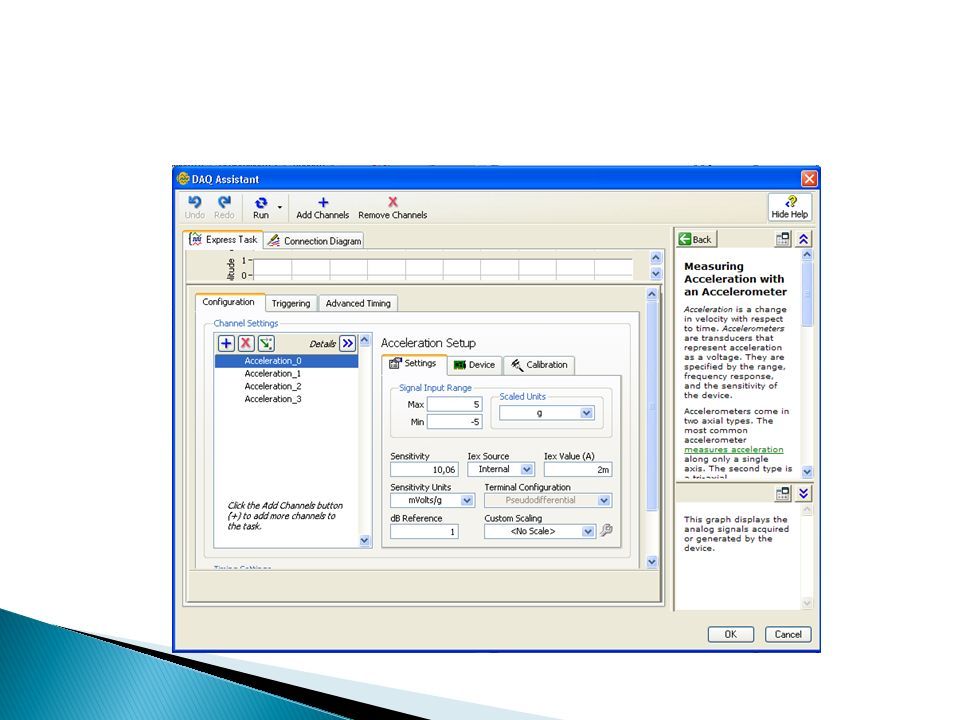Open the Calibration tab

point(539,365)
